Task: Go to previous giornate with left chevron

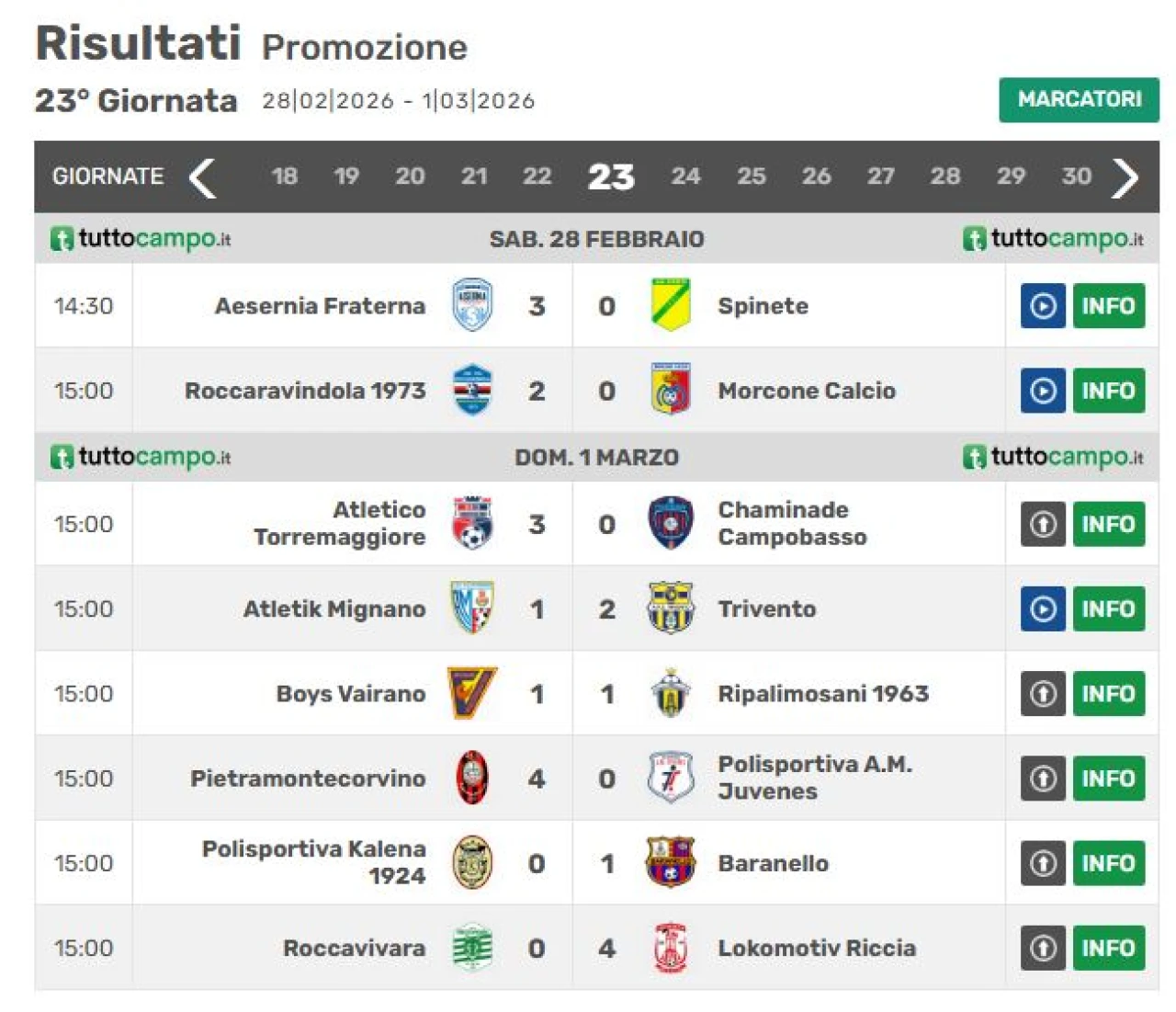Action: pos(203,177)
